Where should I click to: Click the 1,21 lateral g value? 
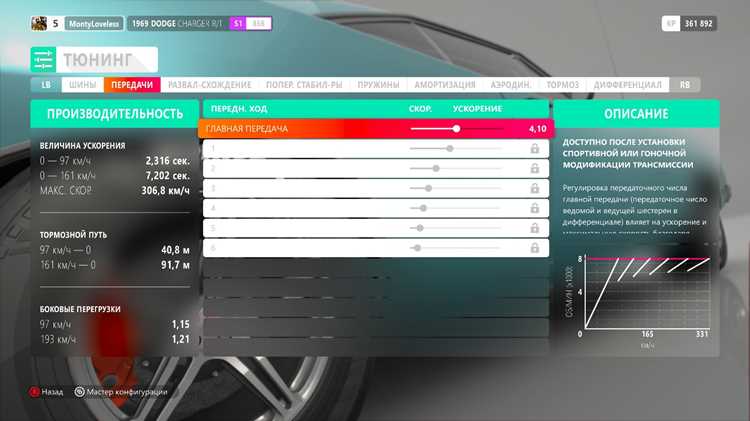181,339
